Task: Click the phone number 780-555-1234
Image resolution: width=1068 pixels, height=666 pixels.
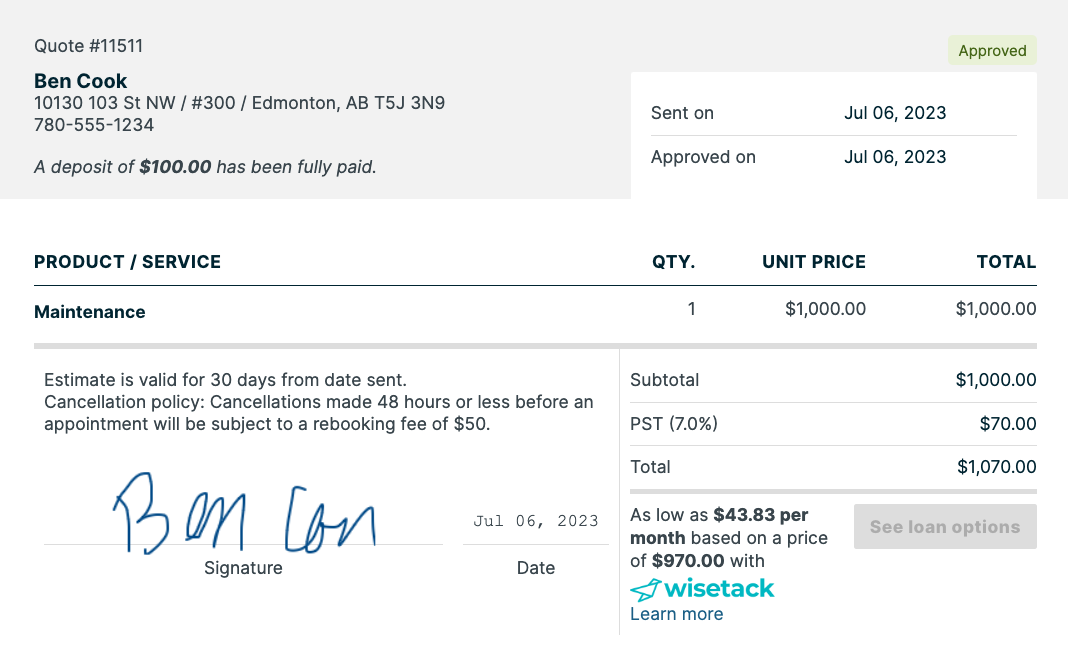Action: (94, 125)
